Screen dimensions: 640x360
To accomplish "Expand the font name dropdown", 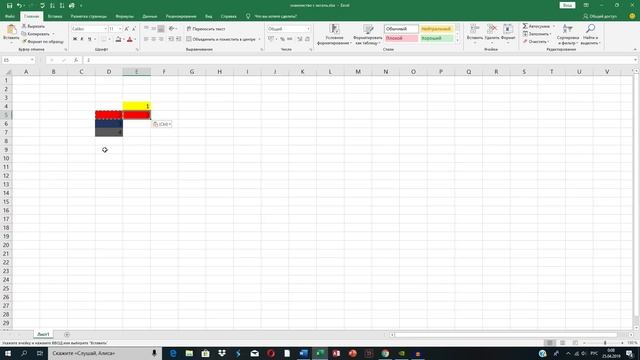I will pos(105,29).
